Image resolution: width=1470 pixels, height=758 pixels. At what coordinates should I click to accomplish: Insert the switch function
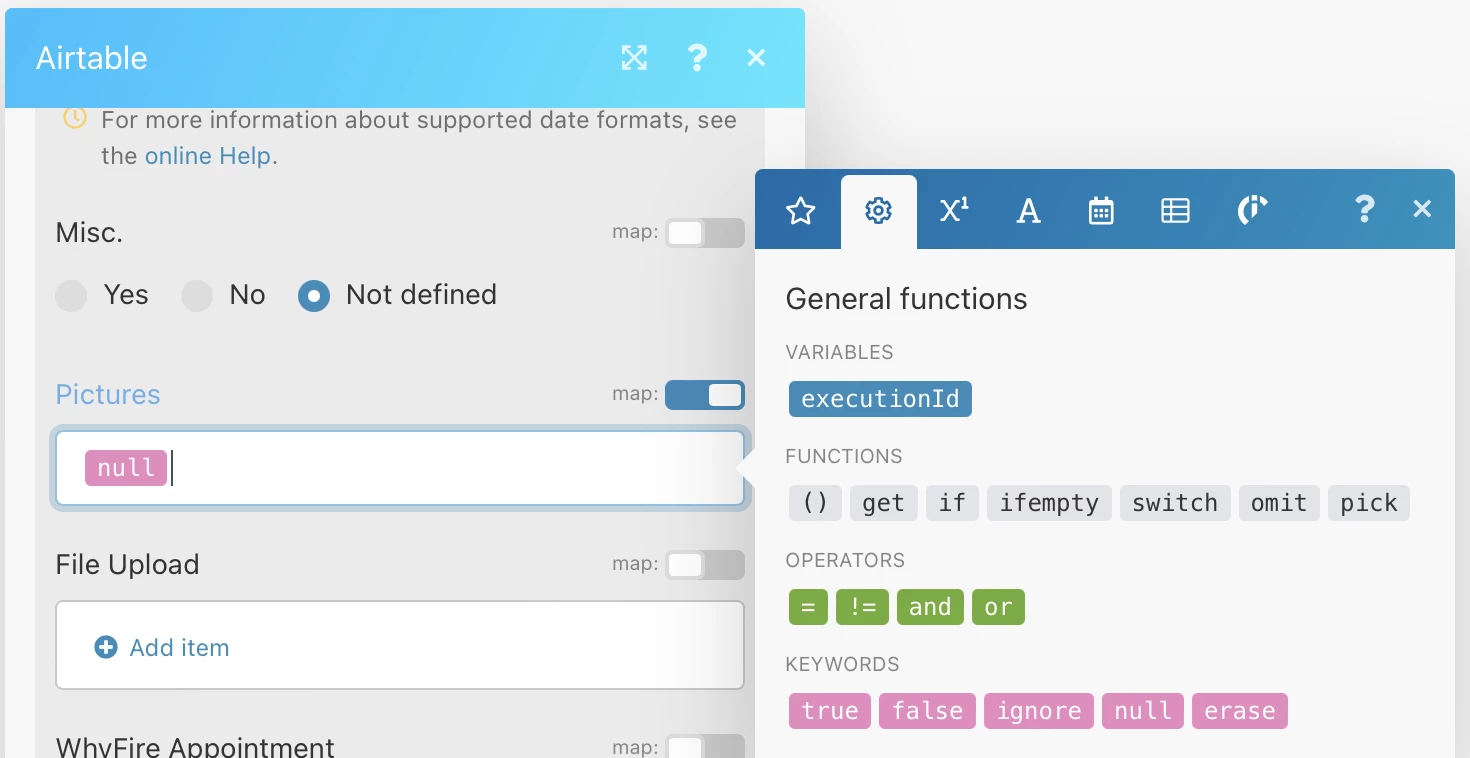pos(1175,503)
